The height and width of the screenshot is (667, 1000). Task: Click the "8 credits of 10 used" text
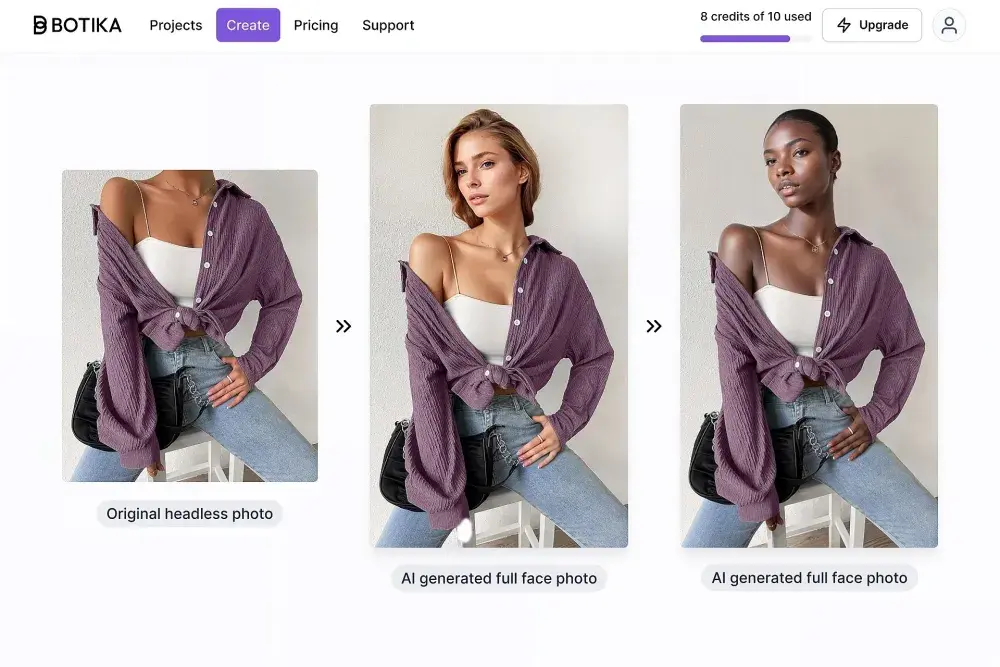756,16
